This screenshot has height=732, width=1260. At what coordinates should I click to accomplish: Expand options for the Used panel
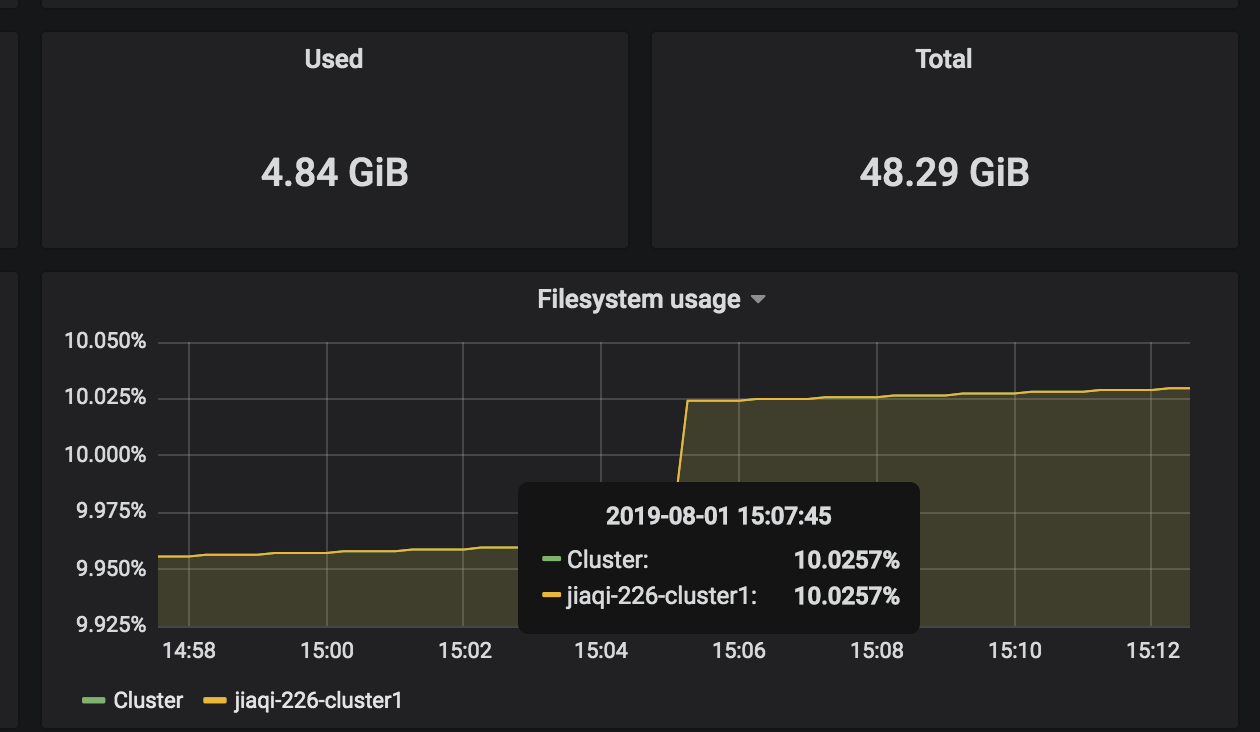[x=334, y=58]
